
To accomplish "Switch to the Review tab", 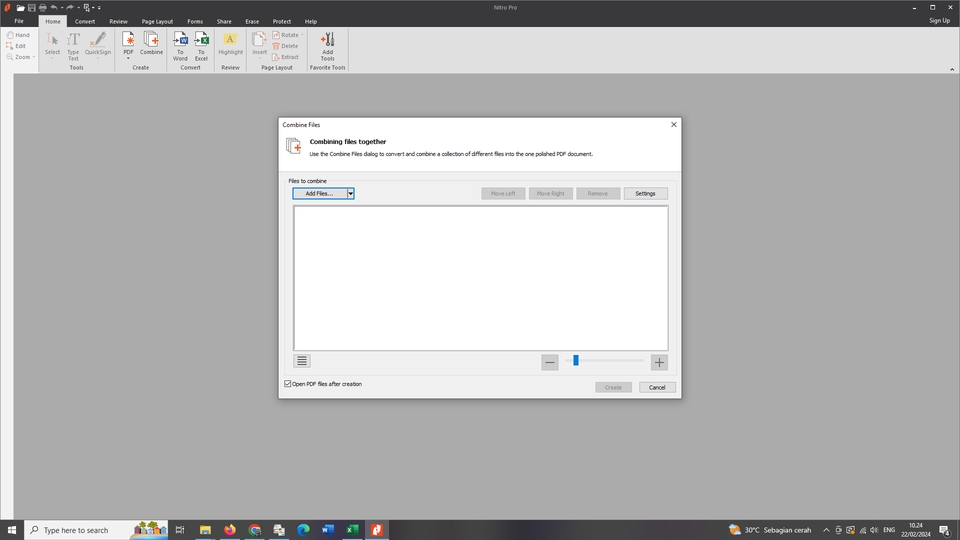I will point(118,21).
